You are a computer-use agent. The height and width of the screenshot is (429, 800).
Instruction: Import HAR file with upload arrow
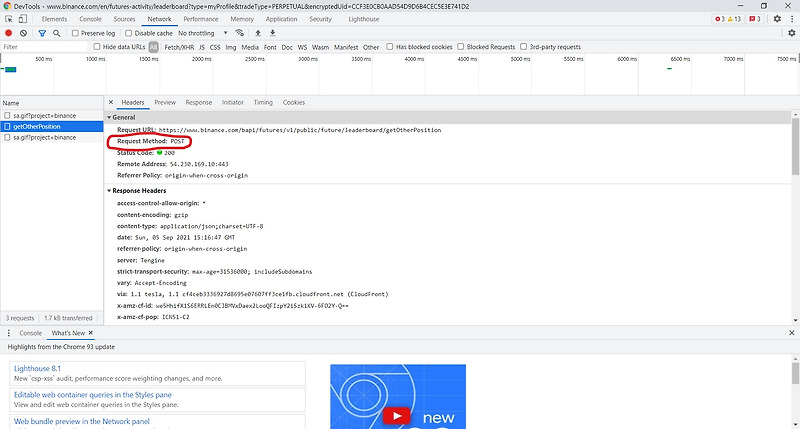[x=258, y=33]
